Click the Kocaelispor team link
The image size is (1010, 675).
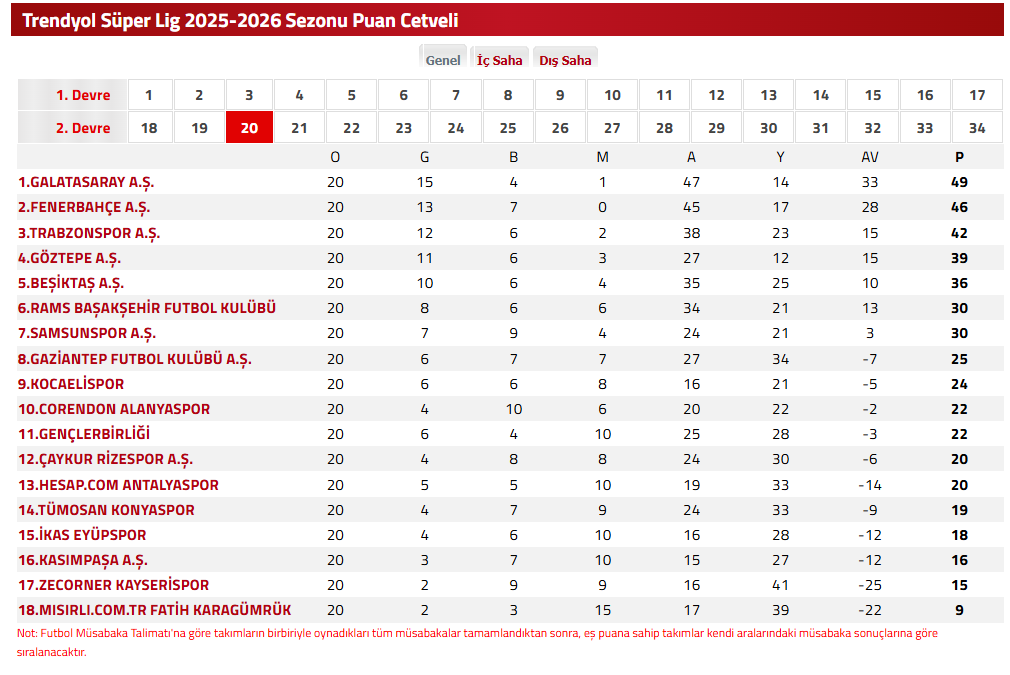point(71,384)
